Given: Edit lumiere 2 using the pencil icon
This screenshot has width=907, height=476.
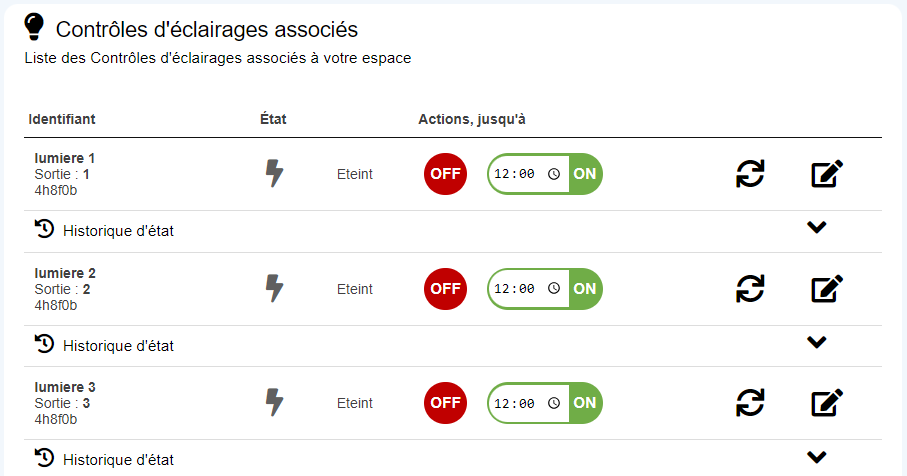Looking at the screenshot, I should pyautogui.click(x=827, y=289).
